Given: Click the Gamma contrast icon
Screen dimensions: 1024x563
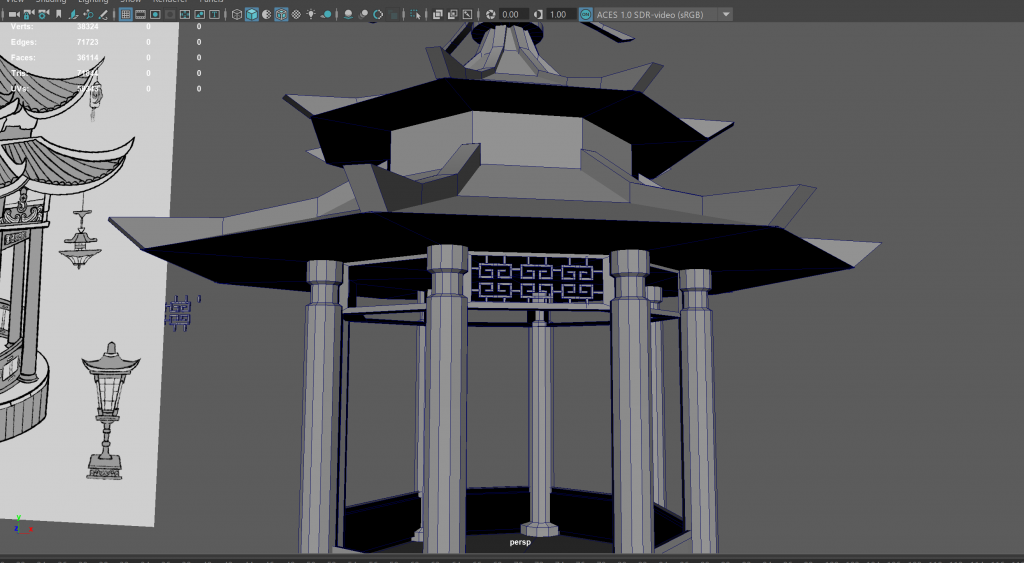Looking at the screenshot, I should (538, 14).
